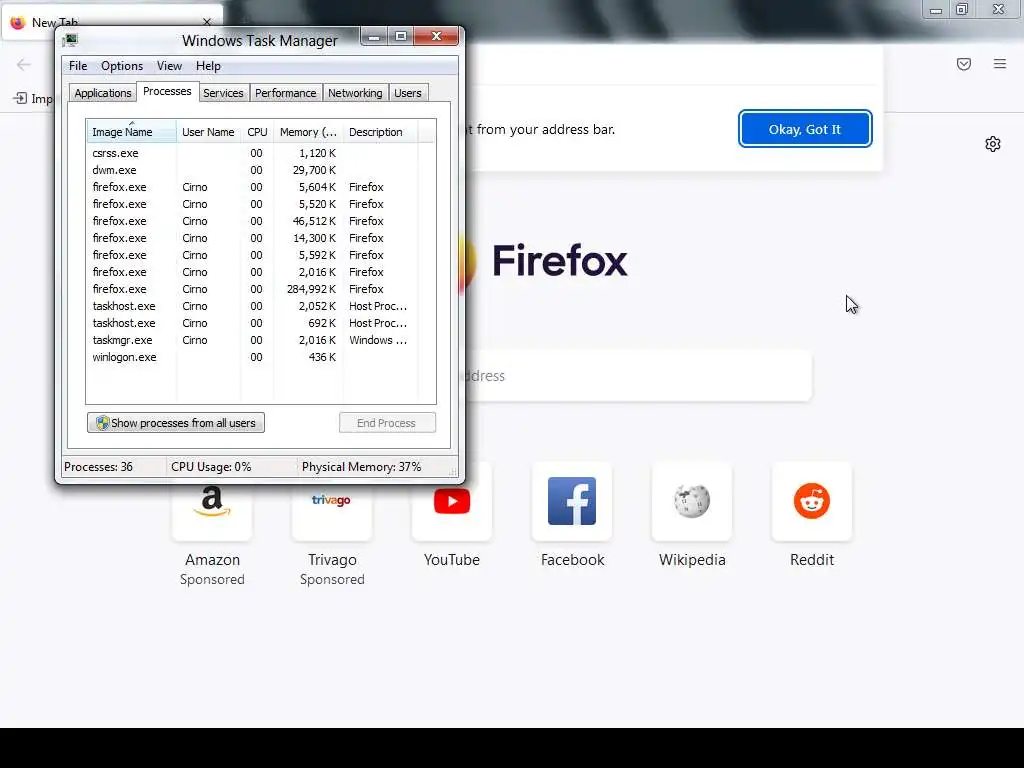The height and width of the screenshot is (768, 1024).
Task: Open the View menu in Task Manager
Action: click(x=169, y=66)
